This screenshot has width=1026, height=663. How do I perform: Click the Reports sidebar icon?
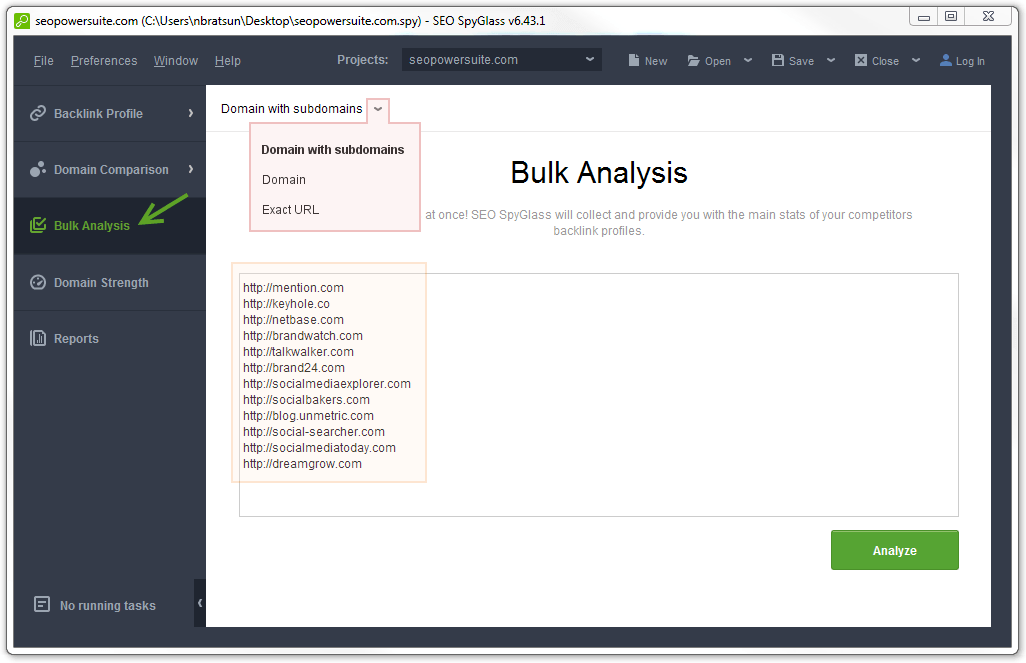tap(38, 338)
